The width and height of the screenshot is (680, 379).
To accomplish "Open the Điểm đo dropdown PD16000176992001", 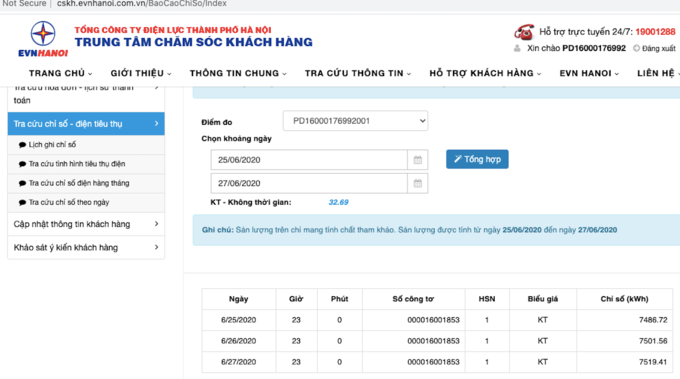I will coord(355,121).
